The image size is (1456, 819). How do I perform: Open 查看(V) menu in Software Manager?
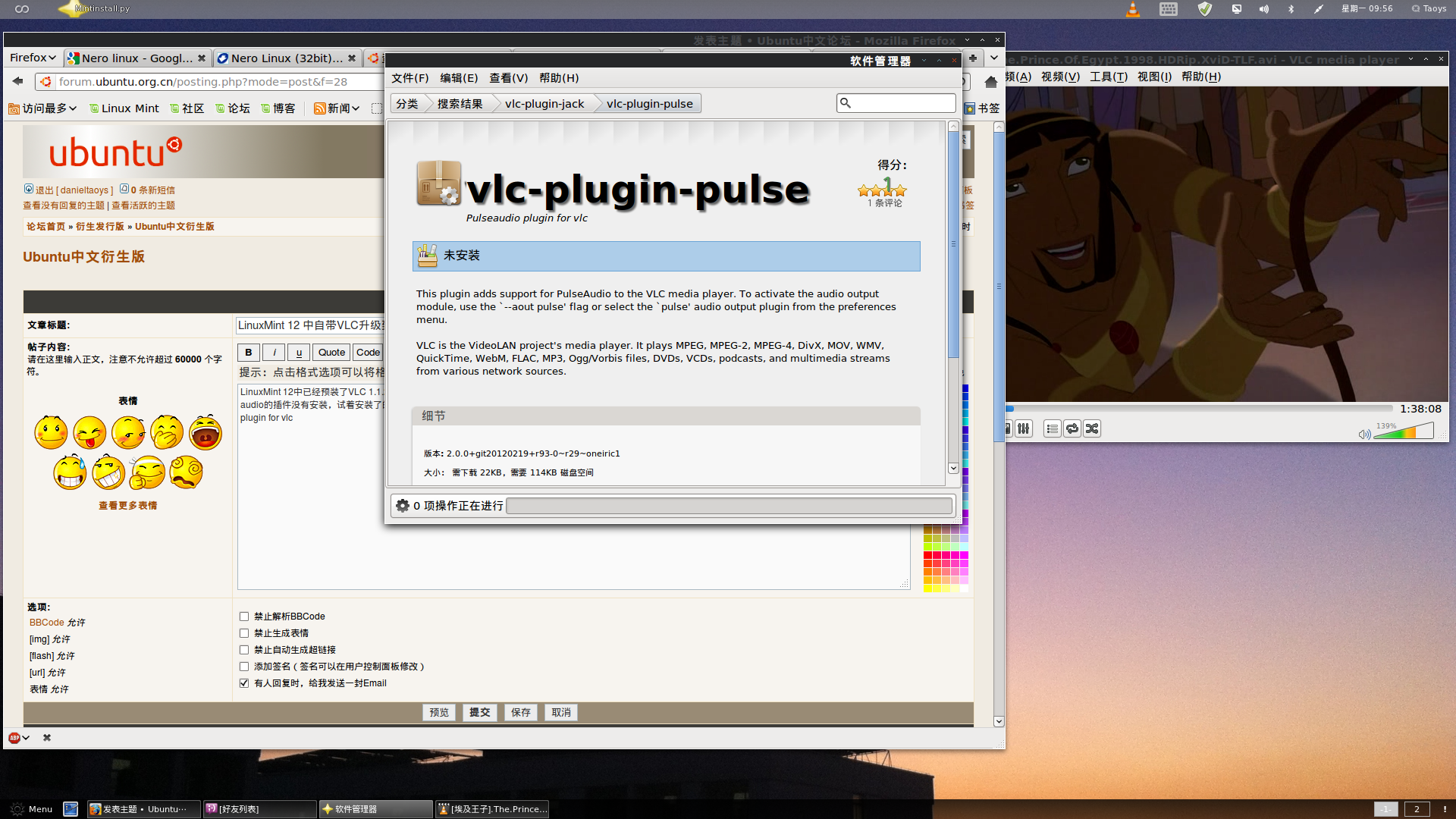coord(508,78)
